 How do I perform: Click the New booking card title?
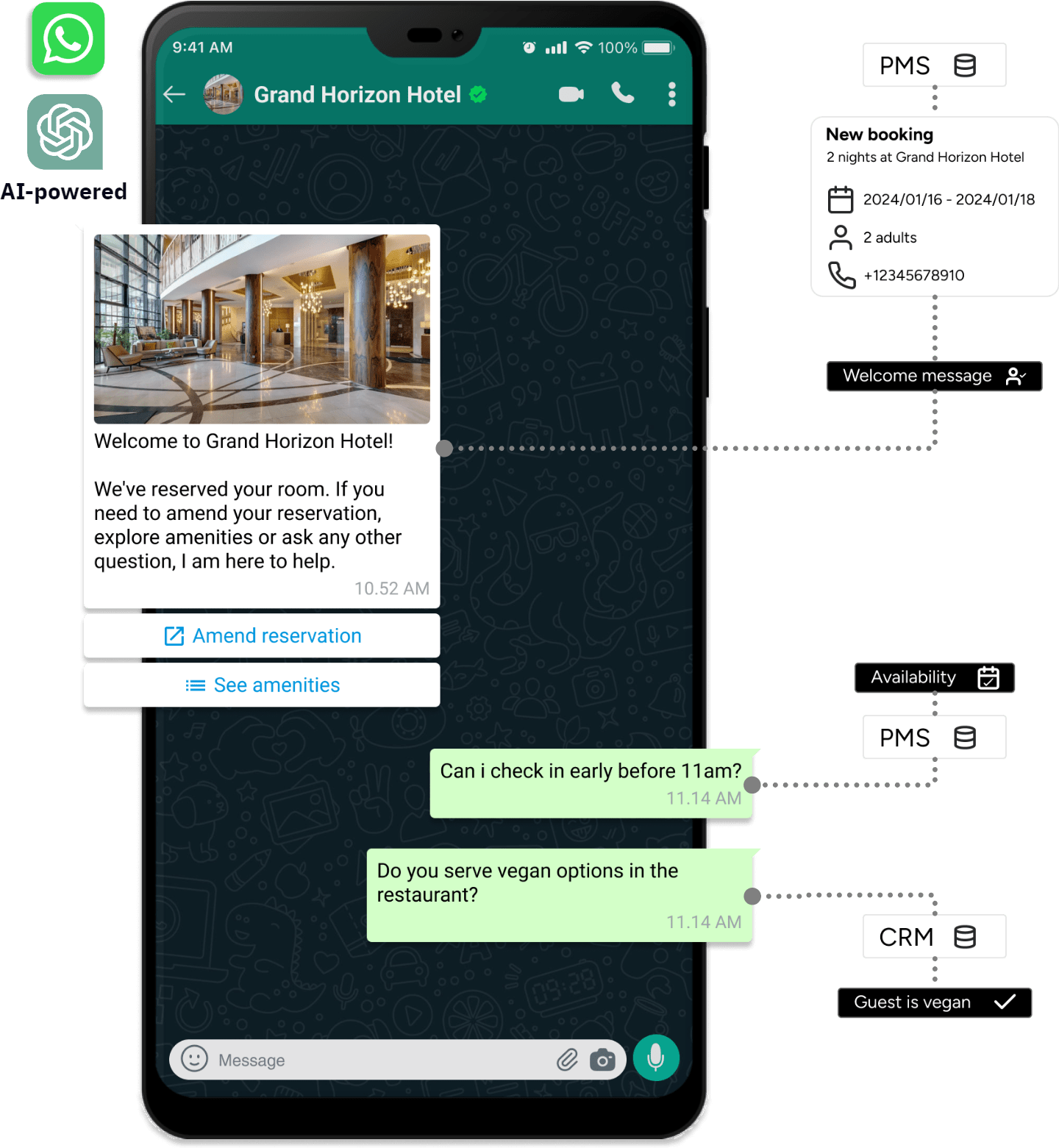pyautogui.click(x=880, y=135)
